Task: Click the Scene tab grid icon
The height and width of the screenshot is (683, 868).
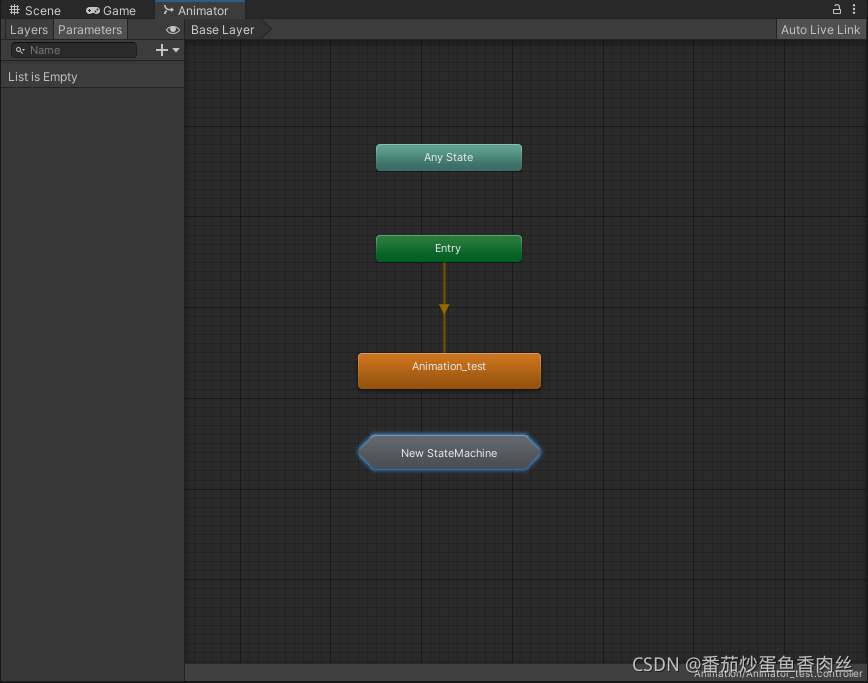Action: click(14, 10)
